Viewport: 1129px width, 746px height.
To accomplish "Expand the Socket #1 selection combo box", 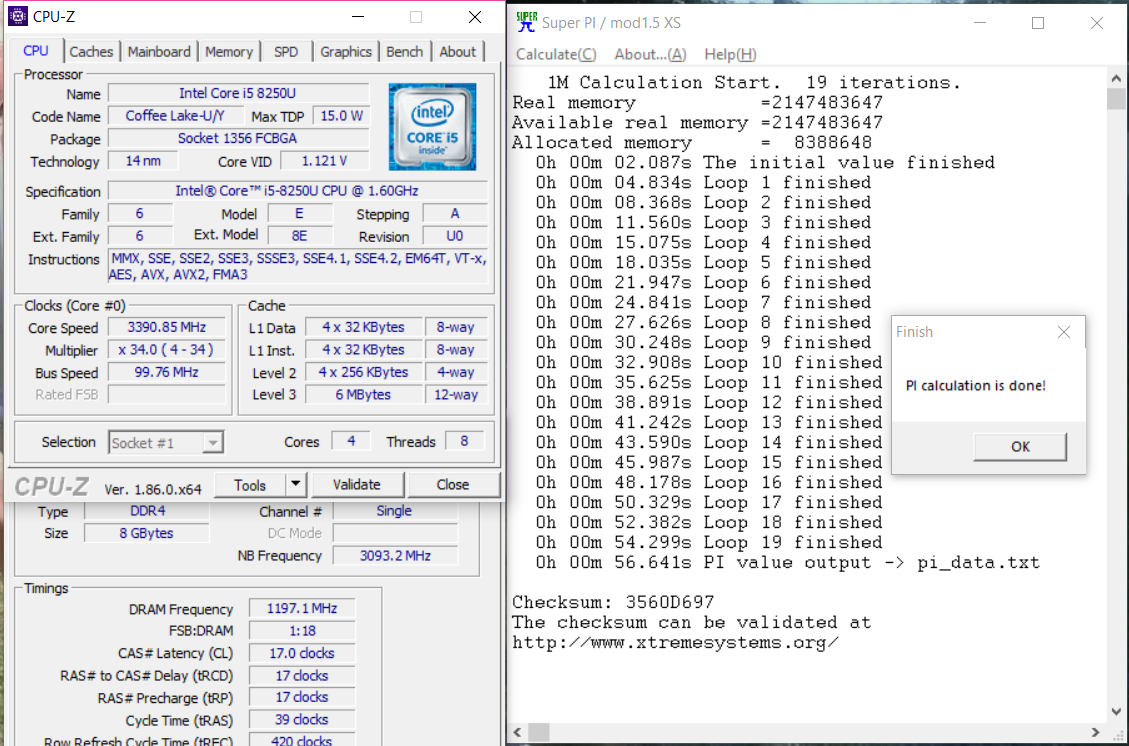I will pyautogui.click(x=212, y=443).
